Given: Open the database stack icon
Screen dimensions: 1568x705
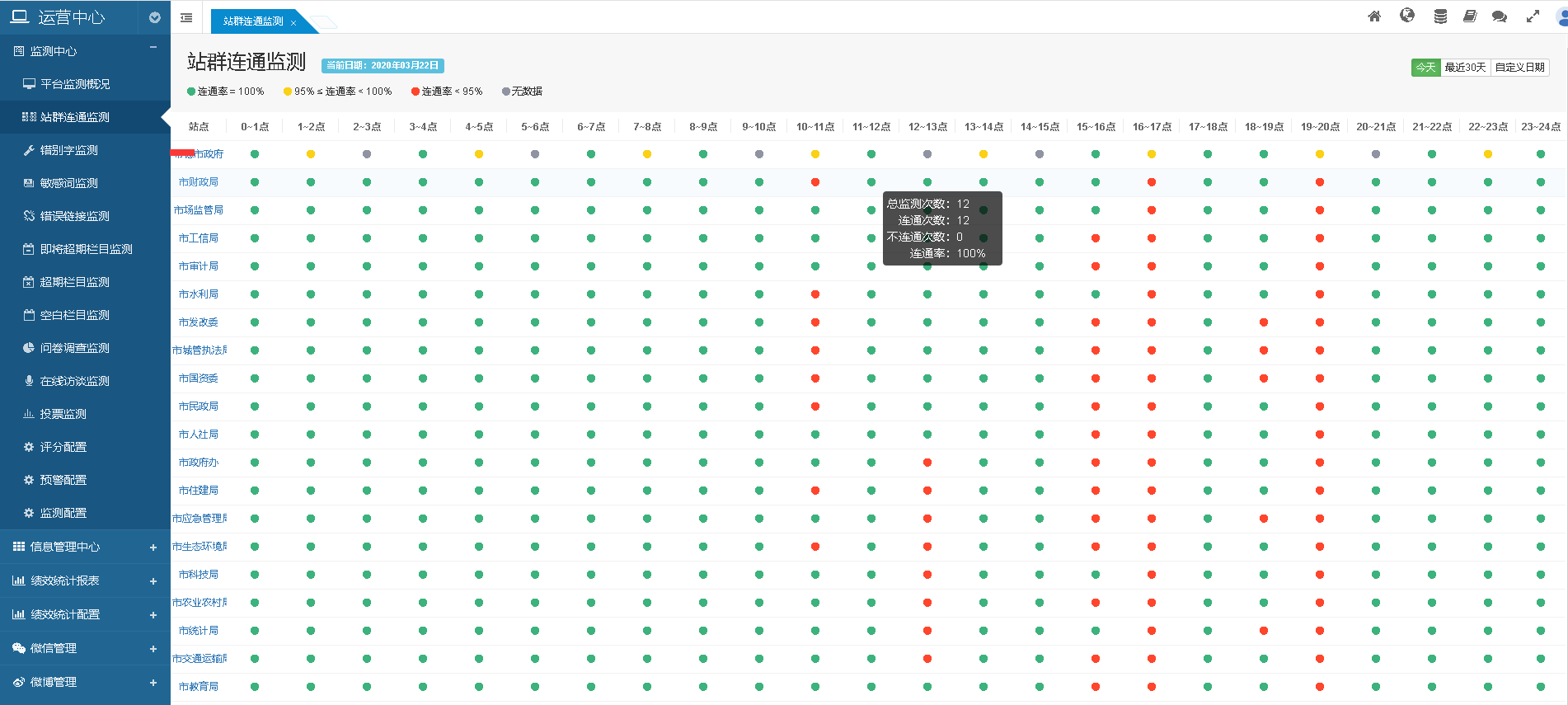Looking at the screenshot, I should pyautogui.click(x=1440, y=16).
